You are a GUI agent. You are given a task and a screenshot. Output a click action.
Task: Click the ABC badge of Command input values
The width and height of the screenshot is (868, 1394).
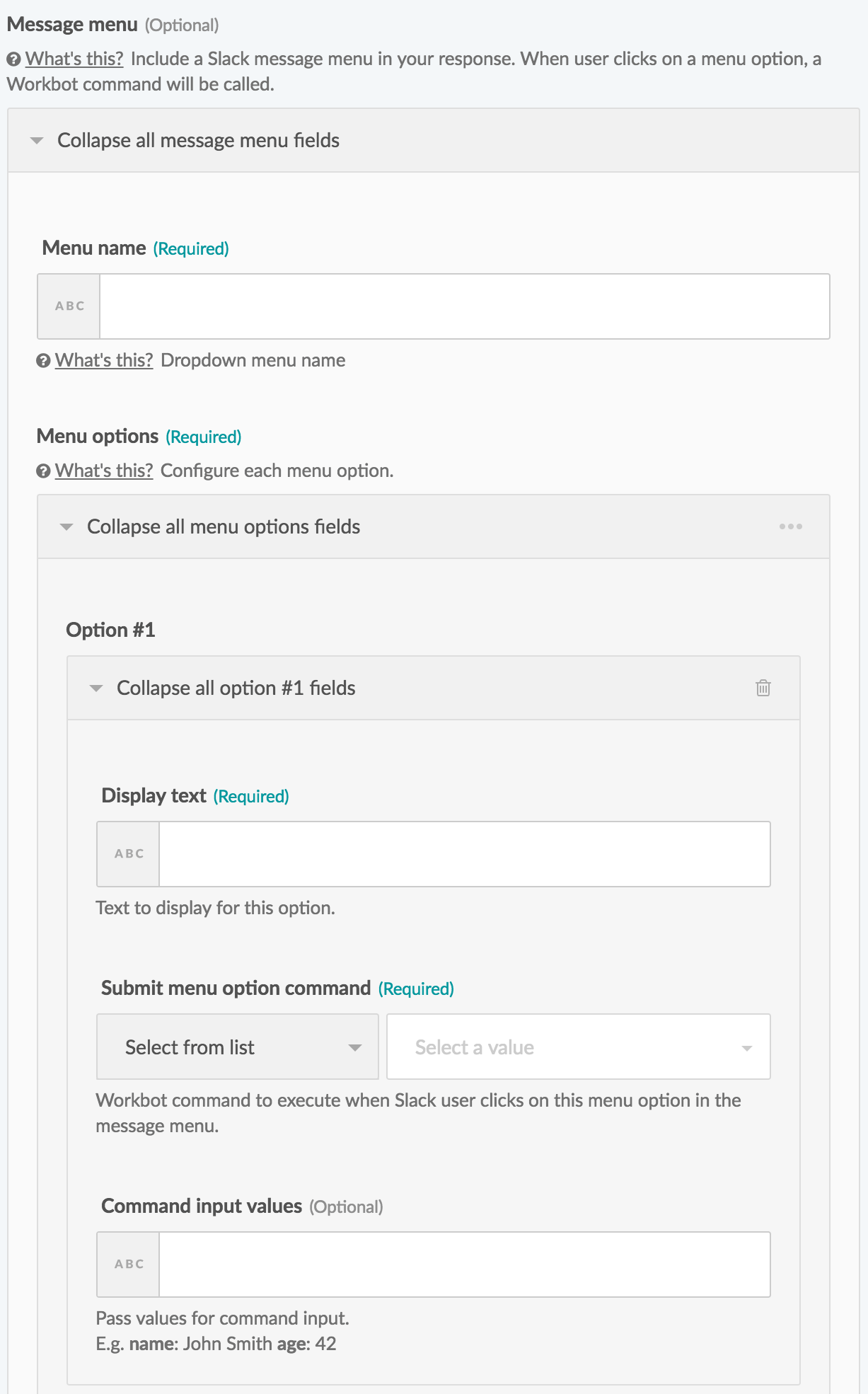pos(129,1265)
